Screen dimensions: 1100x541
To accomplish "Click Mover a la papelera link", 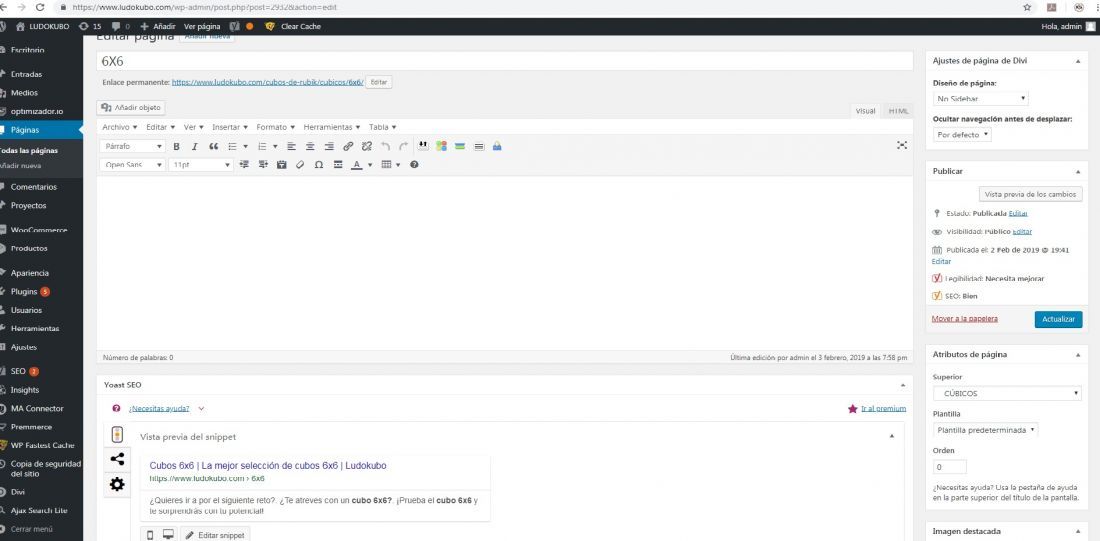I will (965, 319).
